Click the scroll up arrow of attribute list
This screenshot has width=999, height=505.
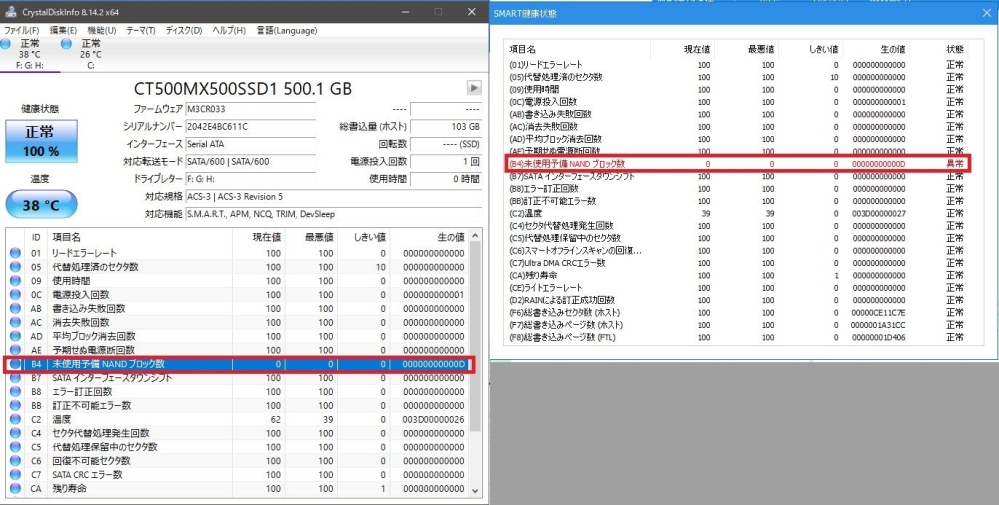point(475,236)
